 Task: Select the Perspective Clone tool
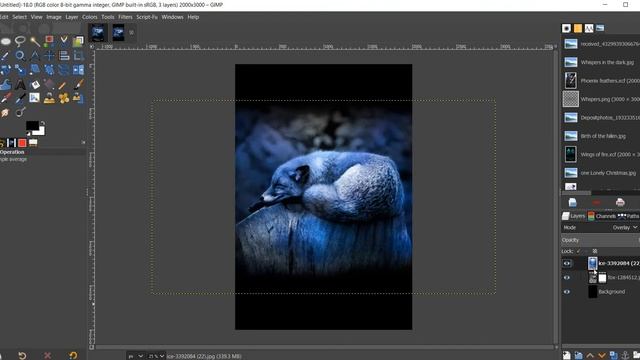point(78,98)
